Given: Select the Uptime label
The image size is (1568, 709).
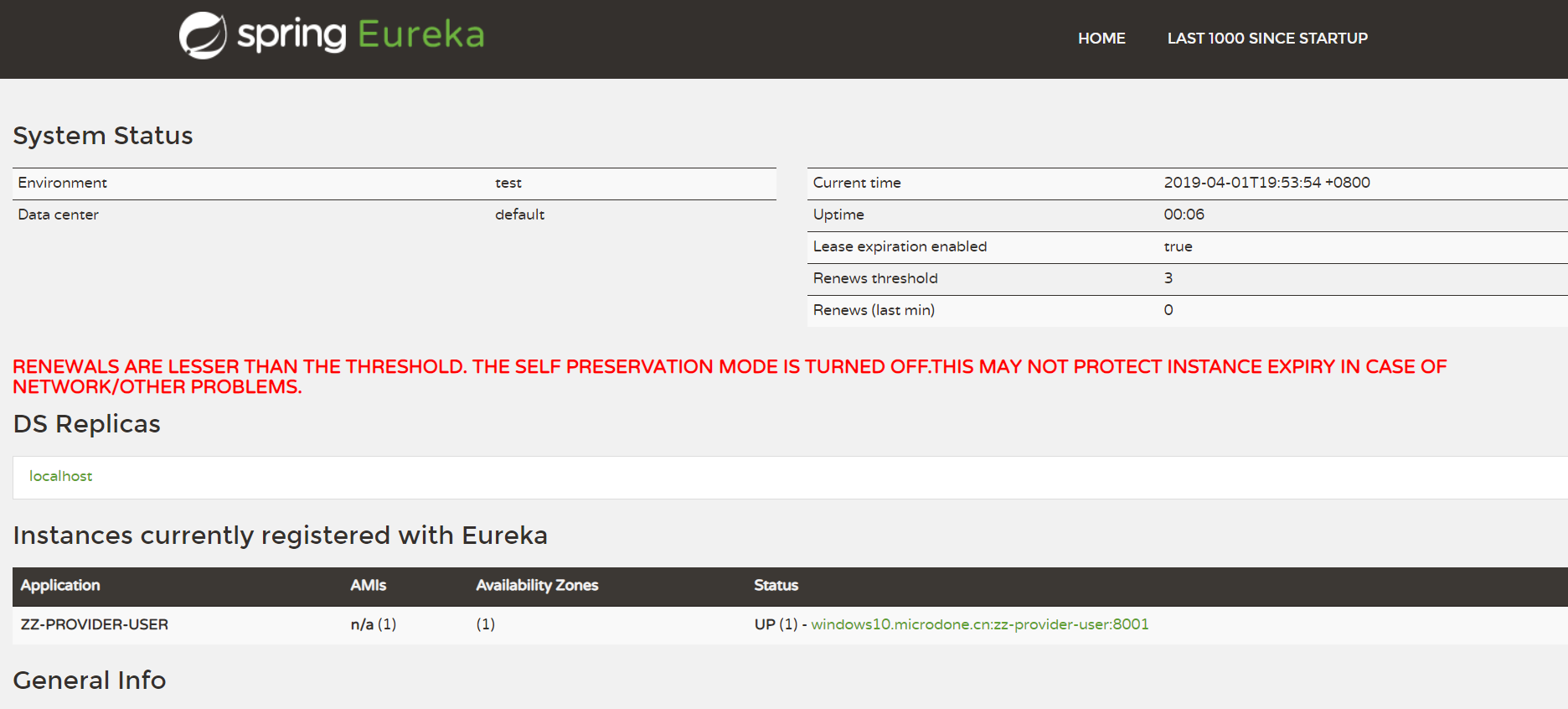Looking at the screenshot, I should (x=838, y=215).
